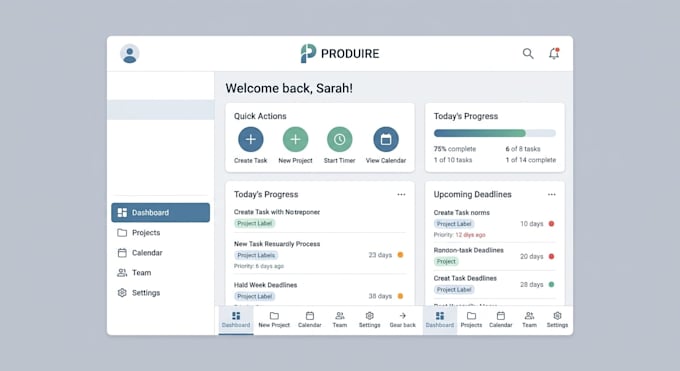Open Creat Task Deadlines item
Viewport: 680px width, 371px height.
click(465, 278)
